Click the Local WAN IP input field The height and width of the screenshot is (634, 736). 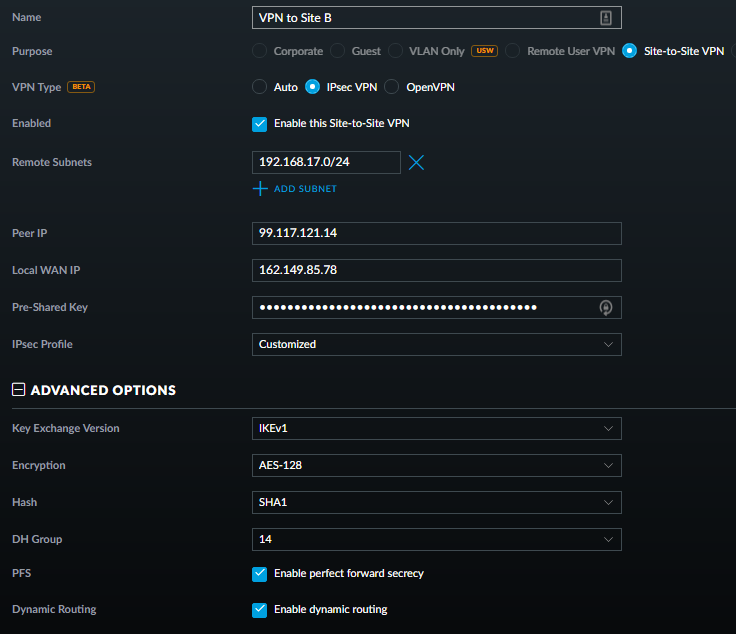click(x=437, y=271)
